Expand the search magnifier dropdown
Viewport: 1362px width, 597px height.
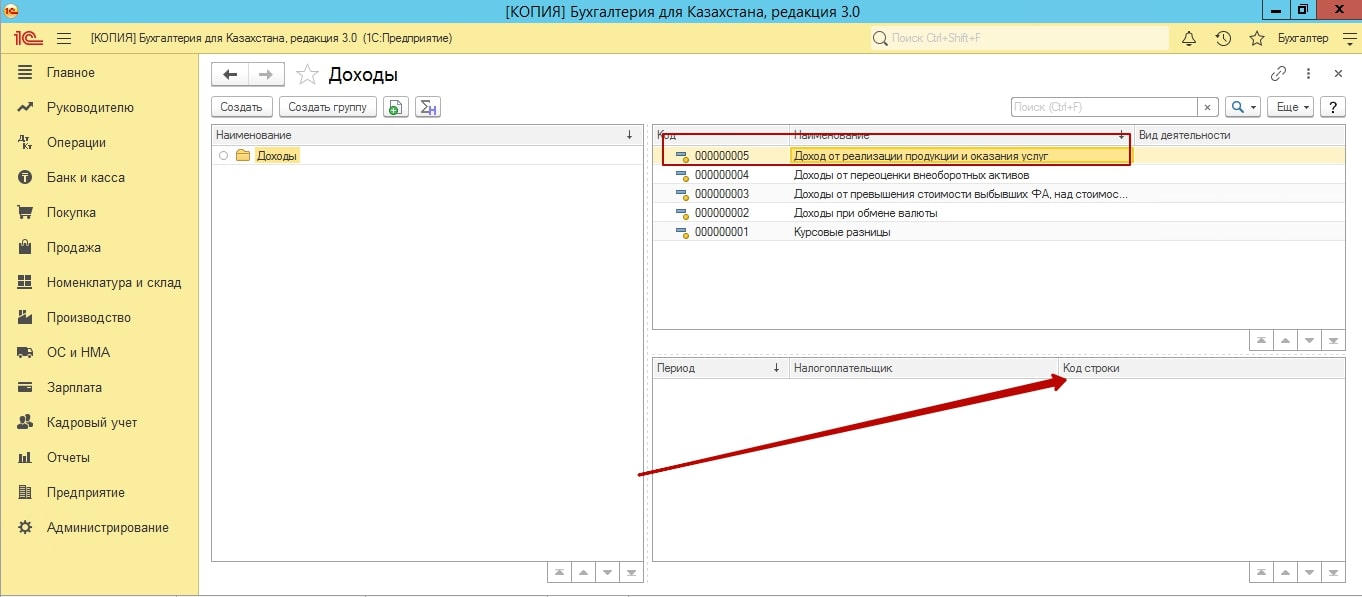coord(1243,107)
